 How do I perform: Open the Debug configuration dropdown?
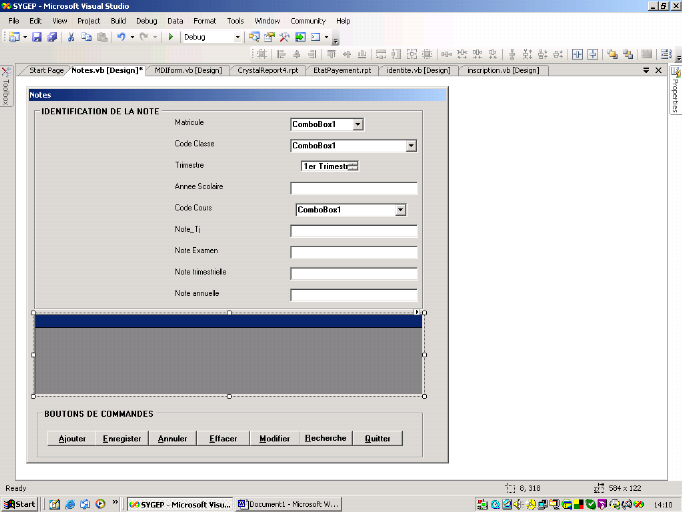[x=238, y=37]
